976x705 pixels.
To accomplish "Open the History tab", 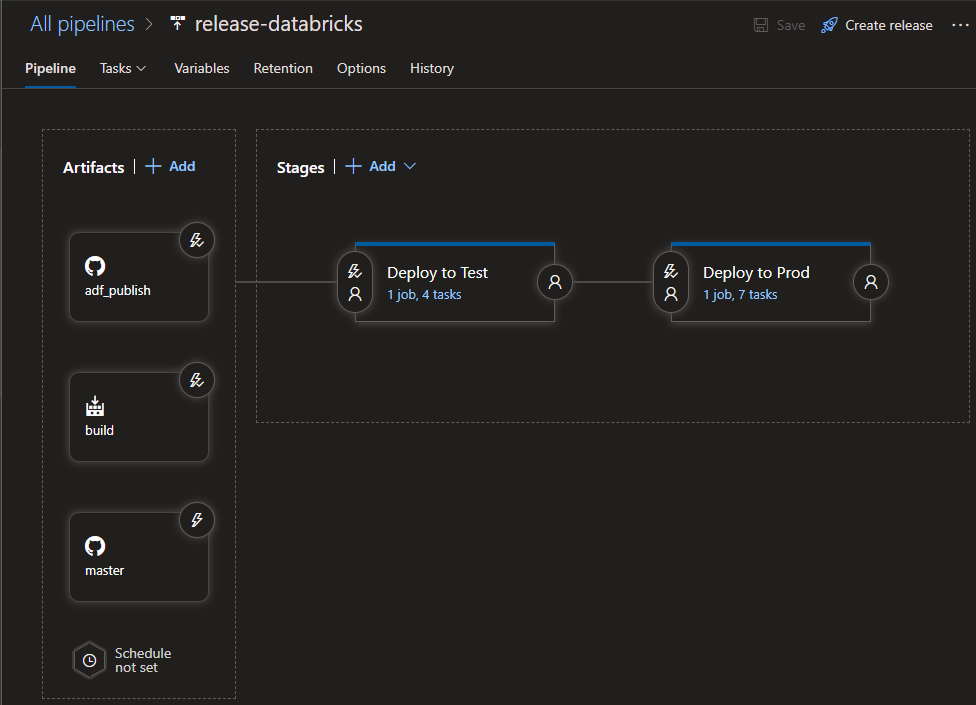I will click(x=432, y=68).
